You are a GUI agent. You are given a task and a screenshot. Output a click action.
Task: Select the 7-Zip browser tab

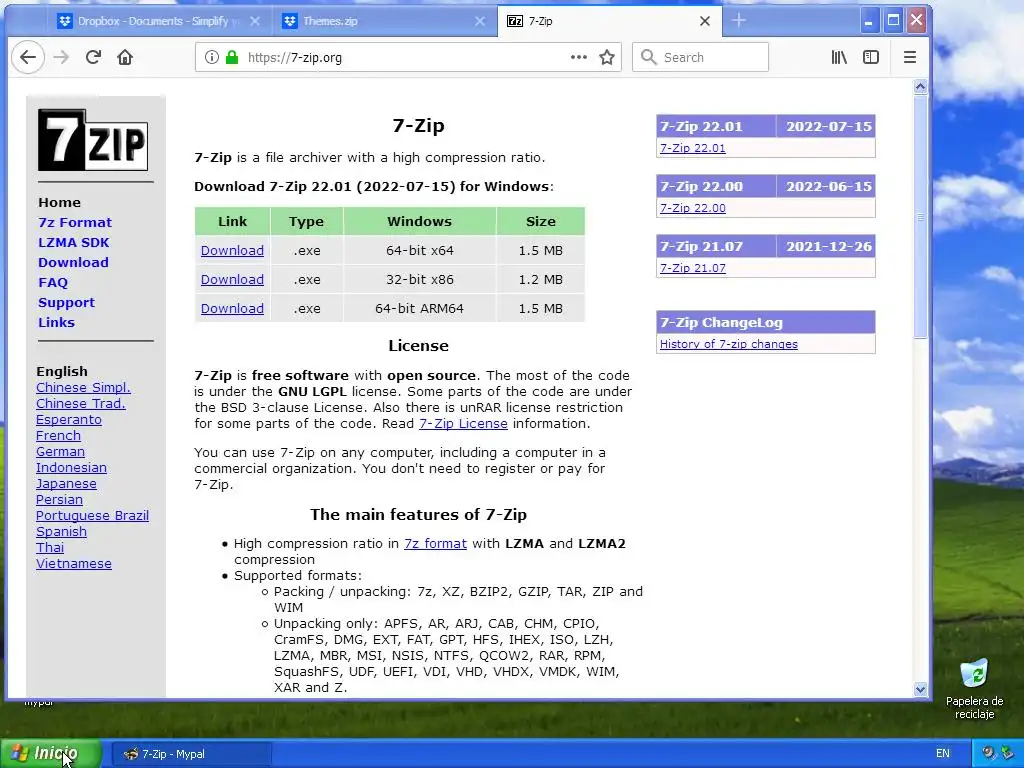[x=609, y=21]
